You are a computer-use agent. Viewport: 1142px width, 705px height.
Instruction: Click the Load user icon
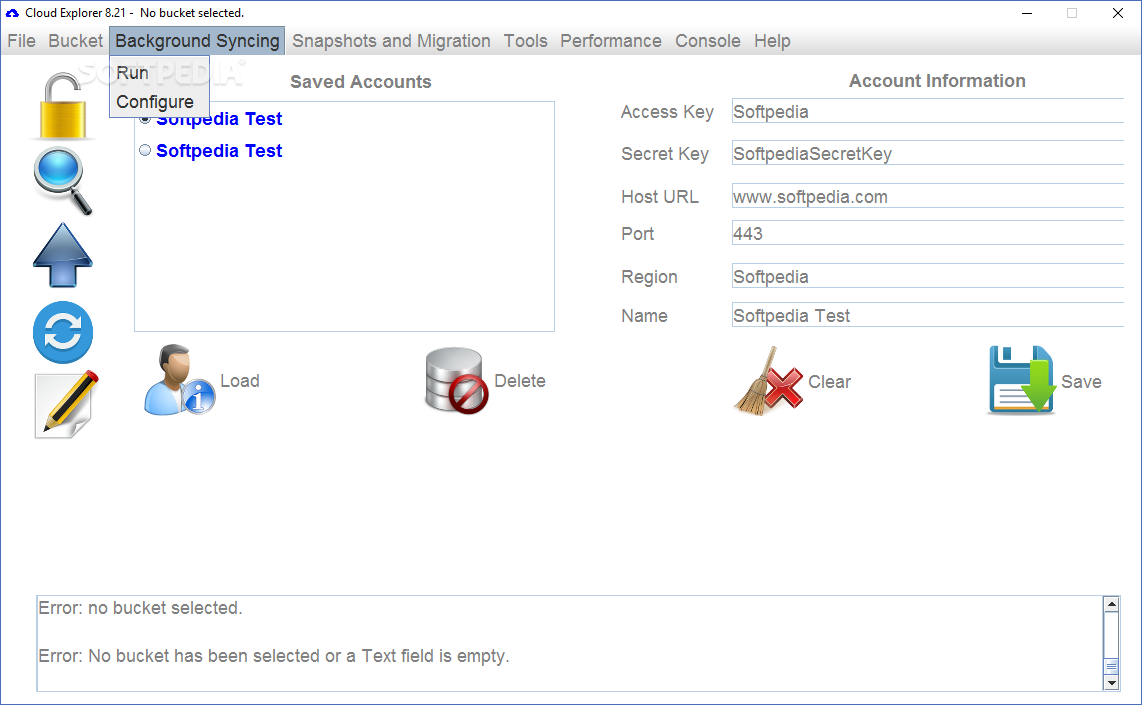[178, 380]
